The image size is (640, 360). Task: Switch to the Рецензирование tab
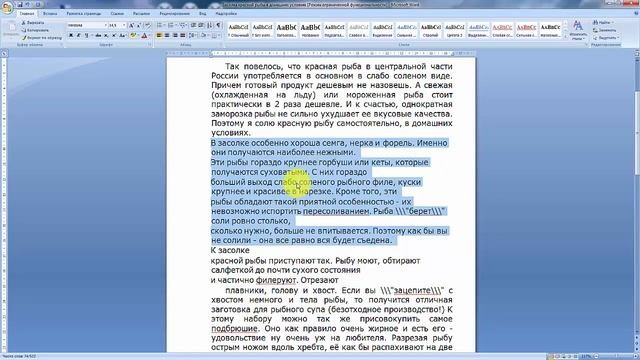point(175,13)
